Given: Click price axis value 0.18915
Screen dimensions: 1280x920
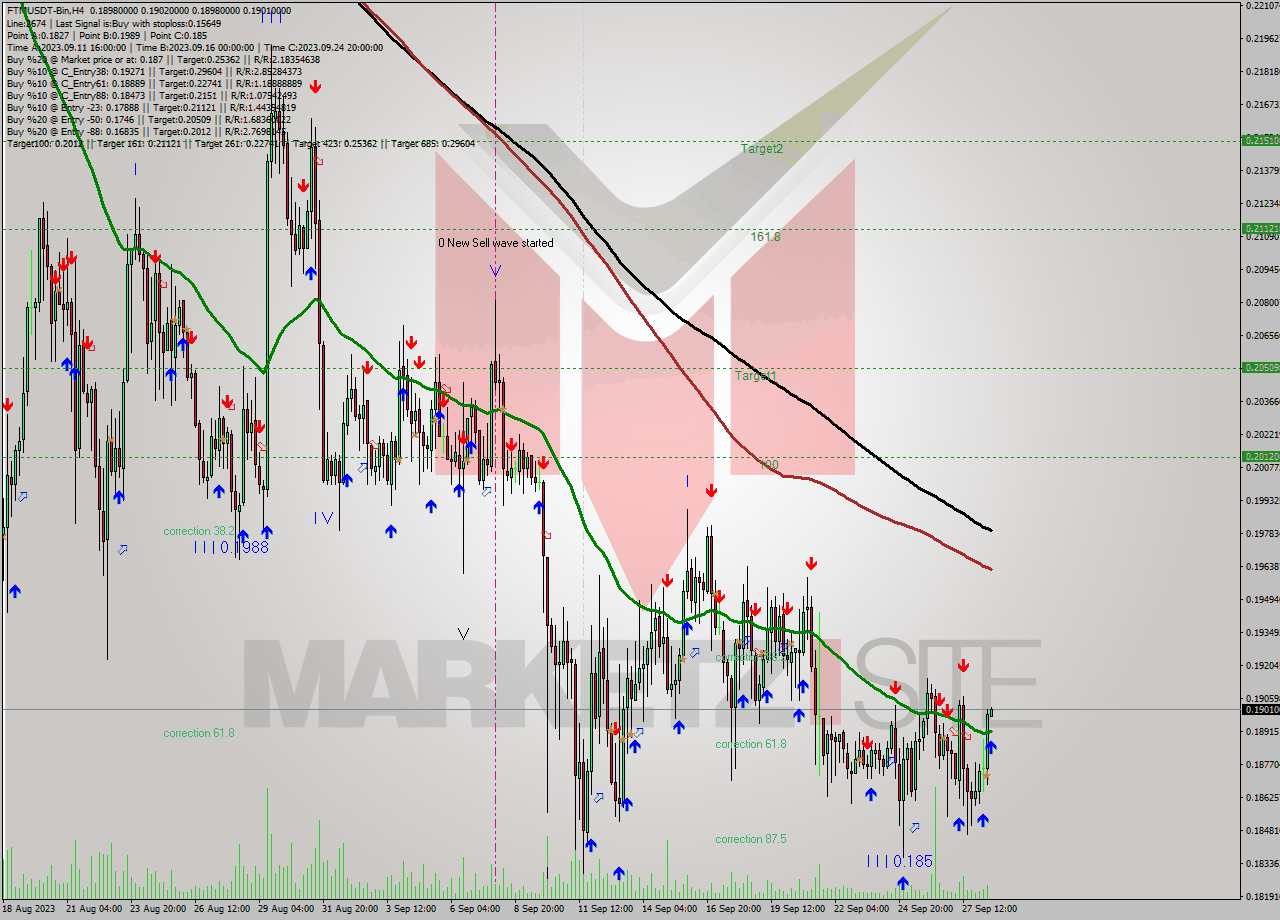Looking at the screenshot, I should [x=1262, y=731].
